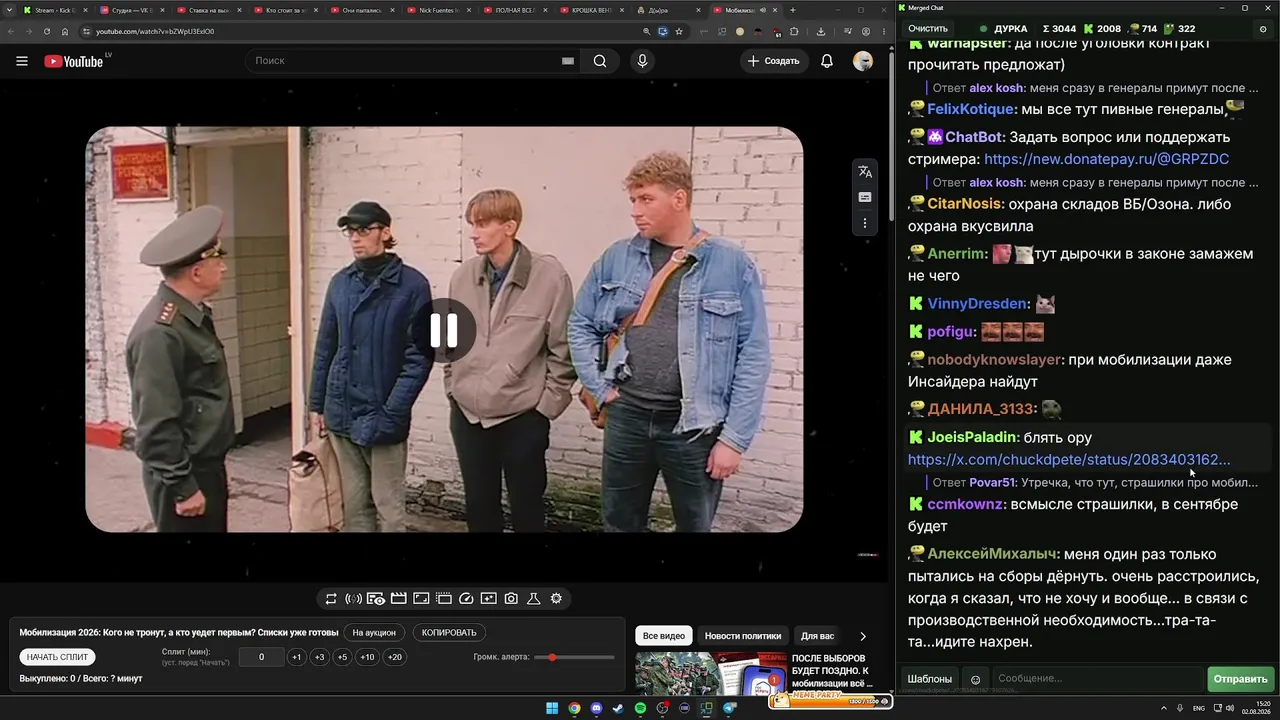Screen dimensions: 1280x720
Task: Click the Создать create button
Action: click(773, 61)
